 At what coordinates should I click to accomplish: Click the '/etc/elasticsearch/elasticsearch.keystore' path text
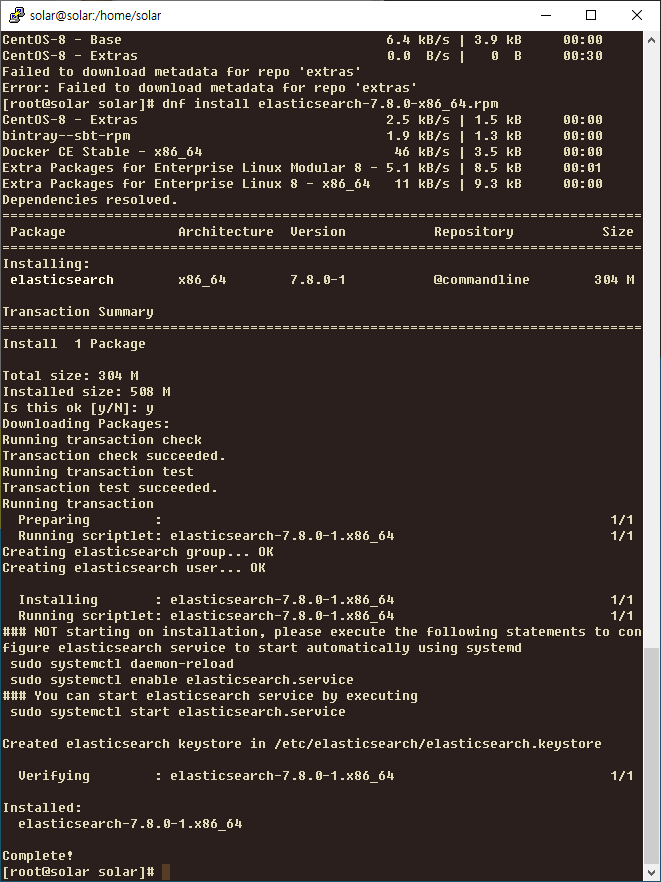438,744
